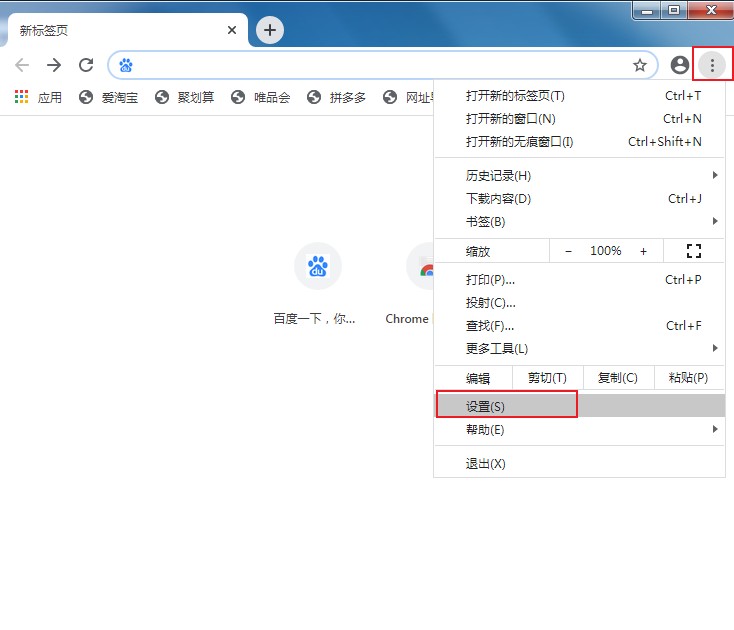Open the 聚划算 bookmark

[x=184, y=97]
